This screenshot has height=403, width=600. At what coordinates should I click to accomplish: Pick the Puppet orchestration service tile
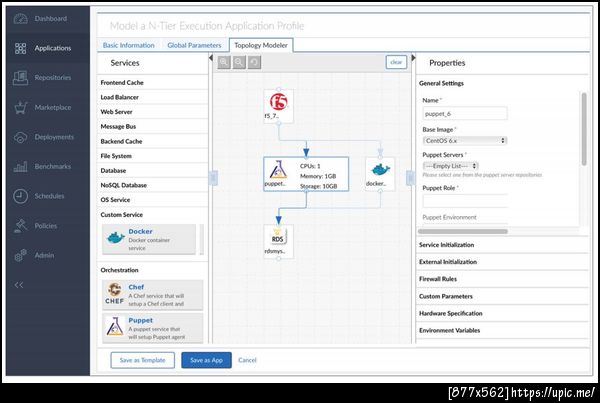pyautogui.click(x=152, y=328)
